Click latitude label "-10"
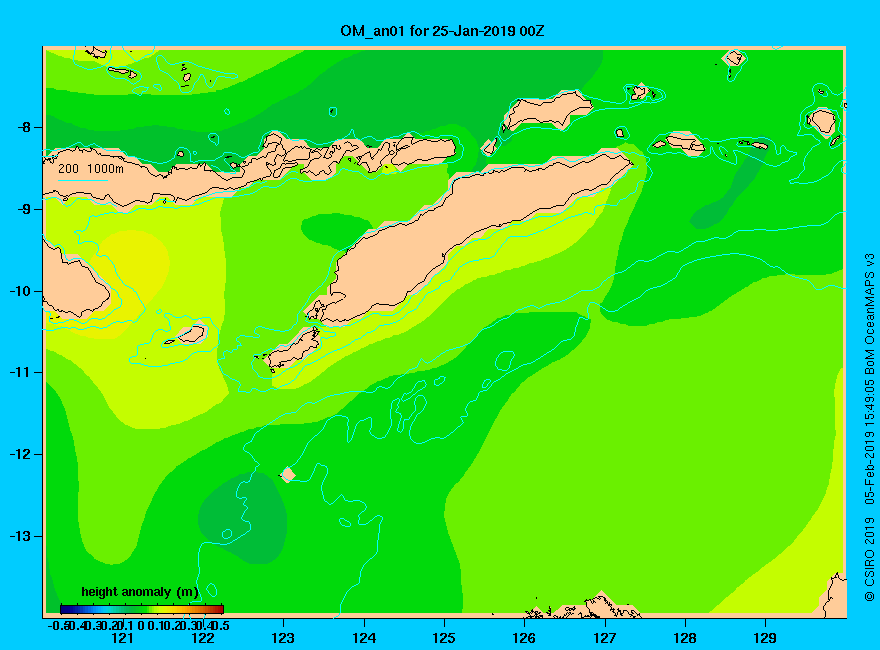Image resolution: width=880 pixels, height=650 pixels. pos(21,291)
